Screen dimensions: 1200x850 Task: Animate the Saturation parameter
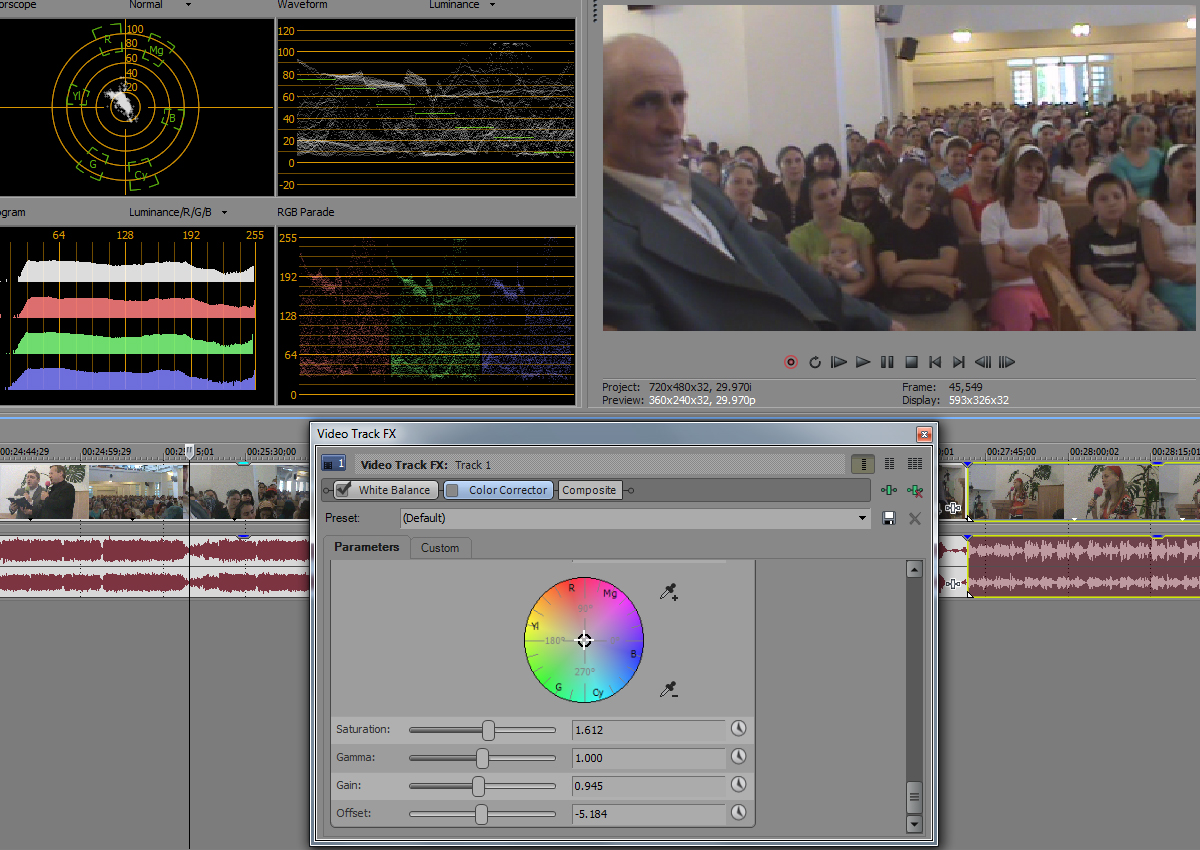(x=739, y=729)
